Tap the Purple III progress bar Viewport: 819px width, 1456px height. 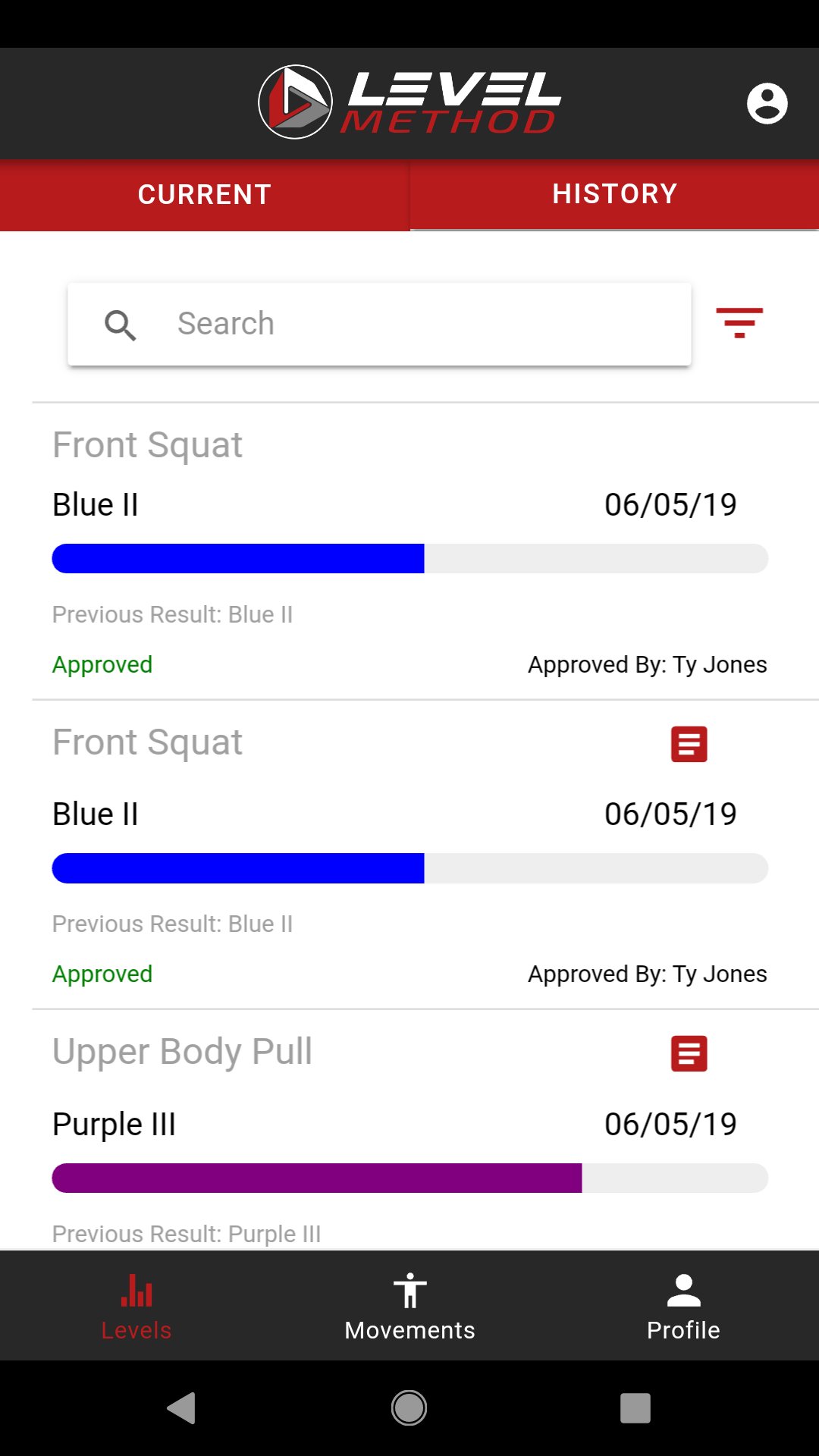(x=409, y=1178)
